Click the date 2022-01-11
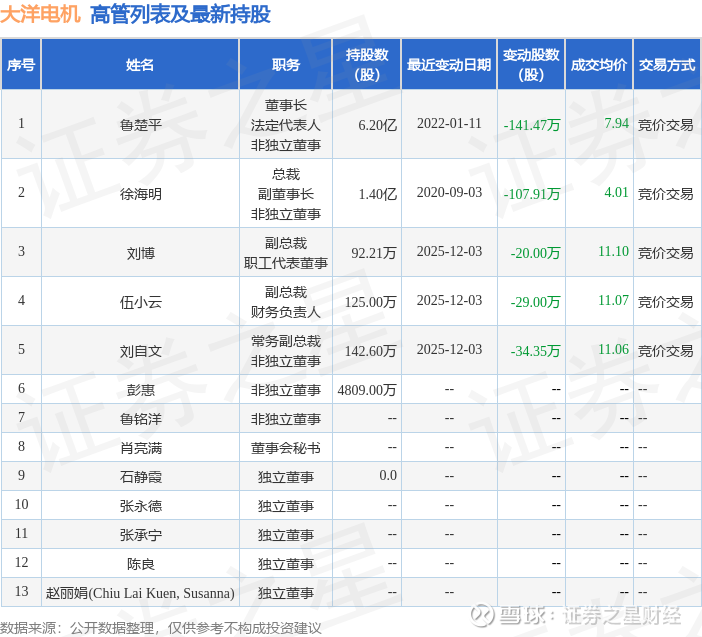Viewport: 702px width, 637px height. (x=449, y=123)
